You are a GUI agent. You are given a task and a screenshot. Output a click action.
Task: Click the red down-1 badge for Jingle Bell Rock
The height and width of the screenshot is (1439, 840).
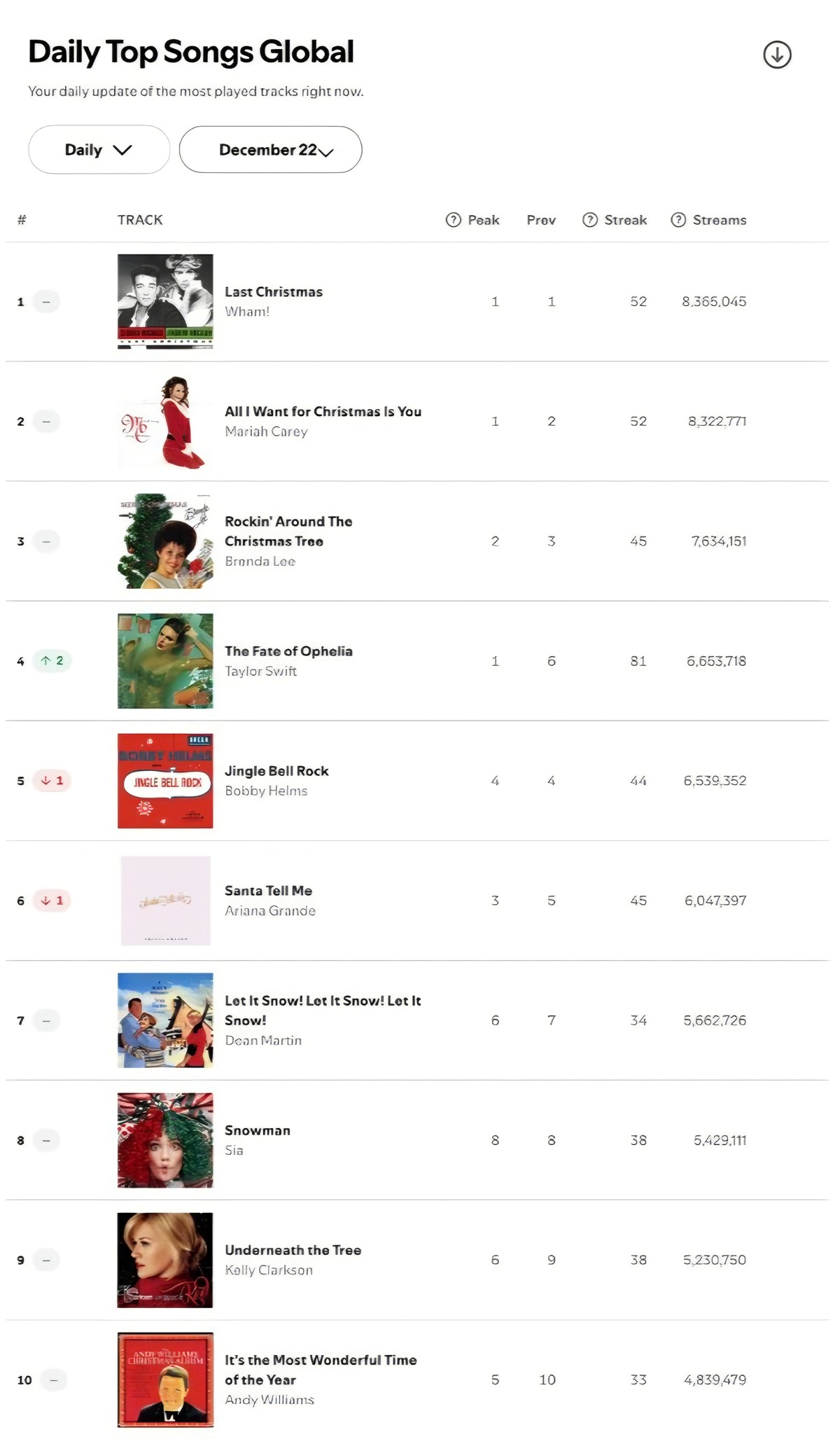click(x=52, y=780)
